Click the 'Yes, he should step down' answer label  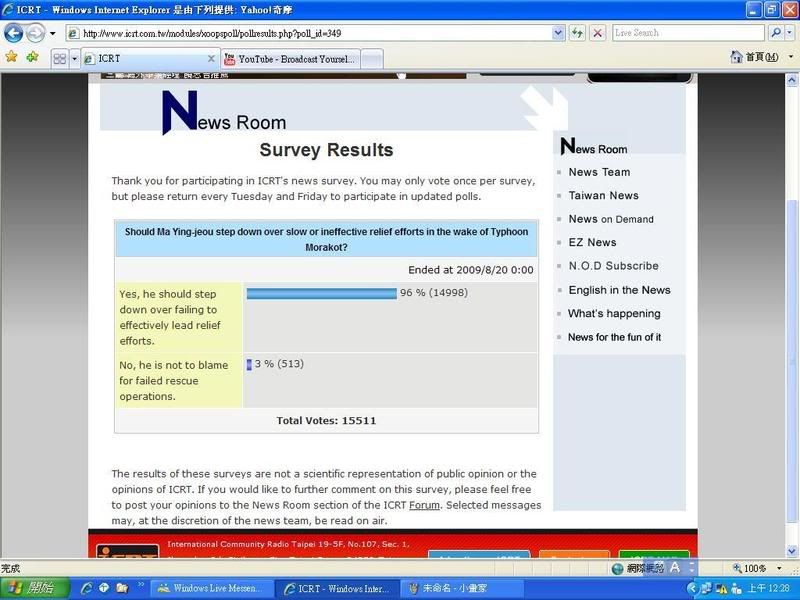coord(169,317)
